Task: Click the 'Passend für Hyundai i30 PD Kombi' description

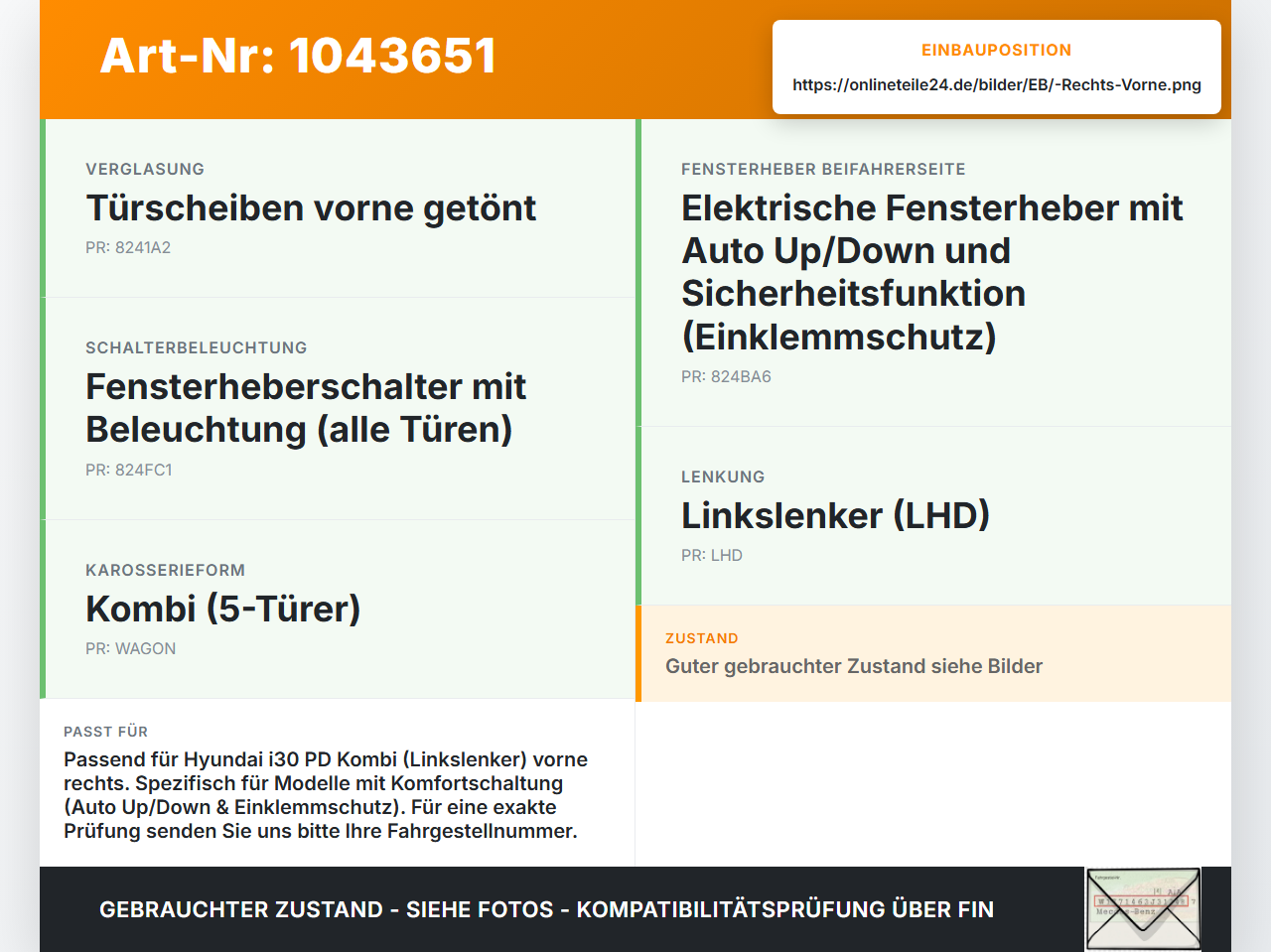Action: coord(326,795)
